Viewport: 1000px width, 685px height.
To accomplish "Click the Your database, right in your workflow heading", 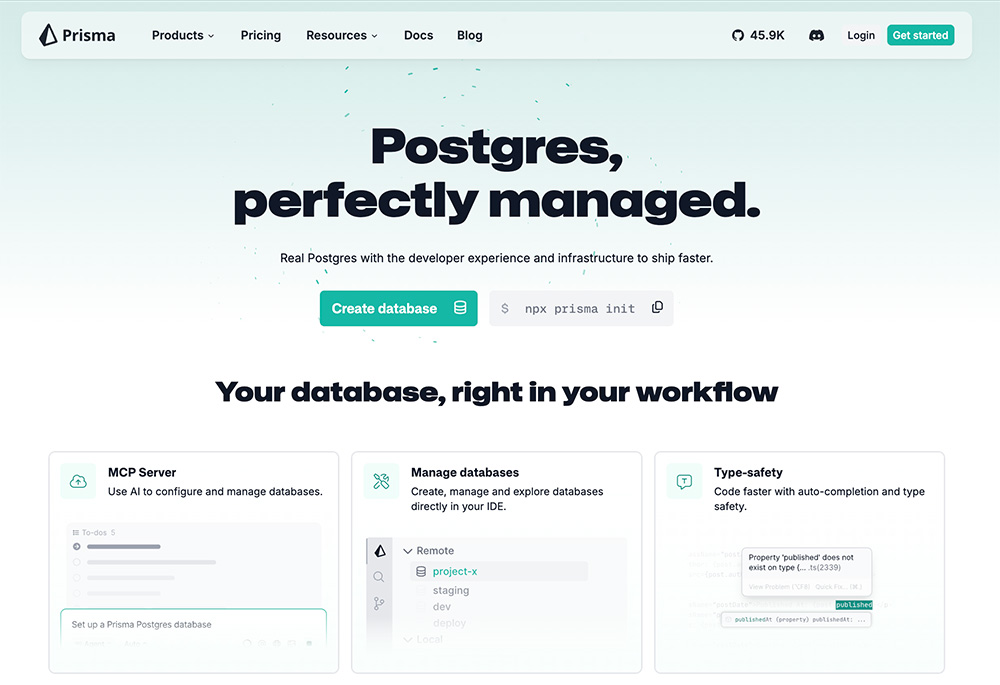I will click(x=496, y=392).
